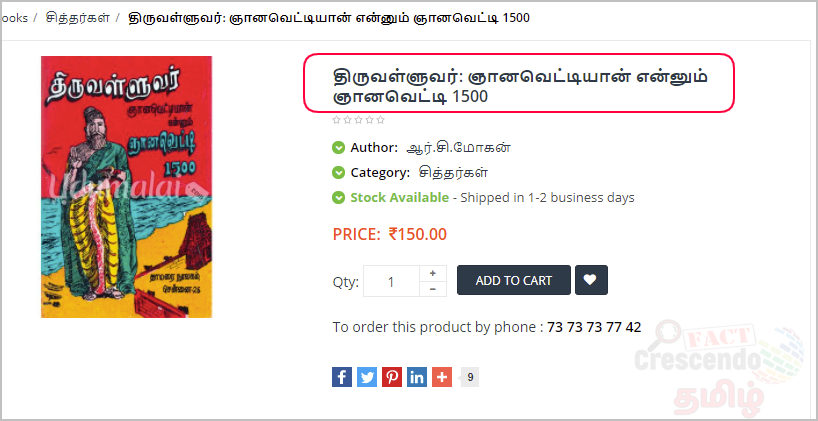The height and width of the screenshot is (421, 818).
Task: Add book to wishlist heart icon
Action: (591, 280)
